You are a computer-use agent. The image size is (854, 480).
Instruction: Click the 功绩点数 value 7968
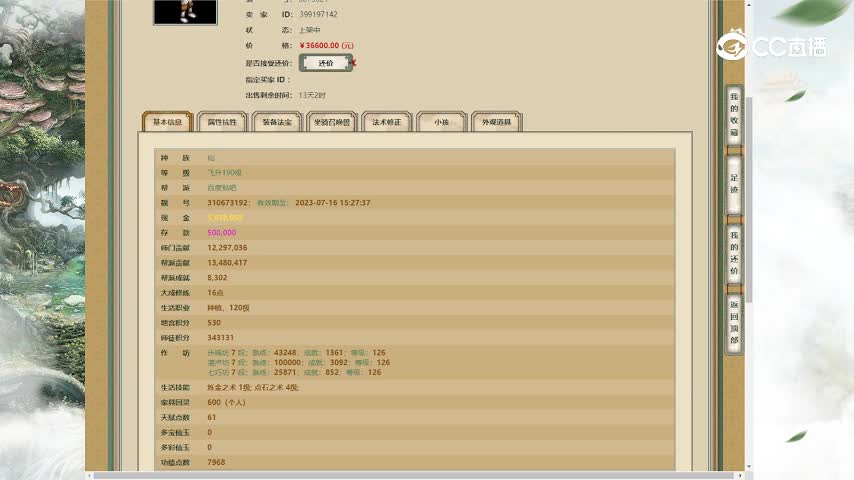coord(216,462)
